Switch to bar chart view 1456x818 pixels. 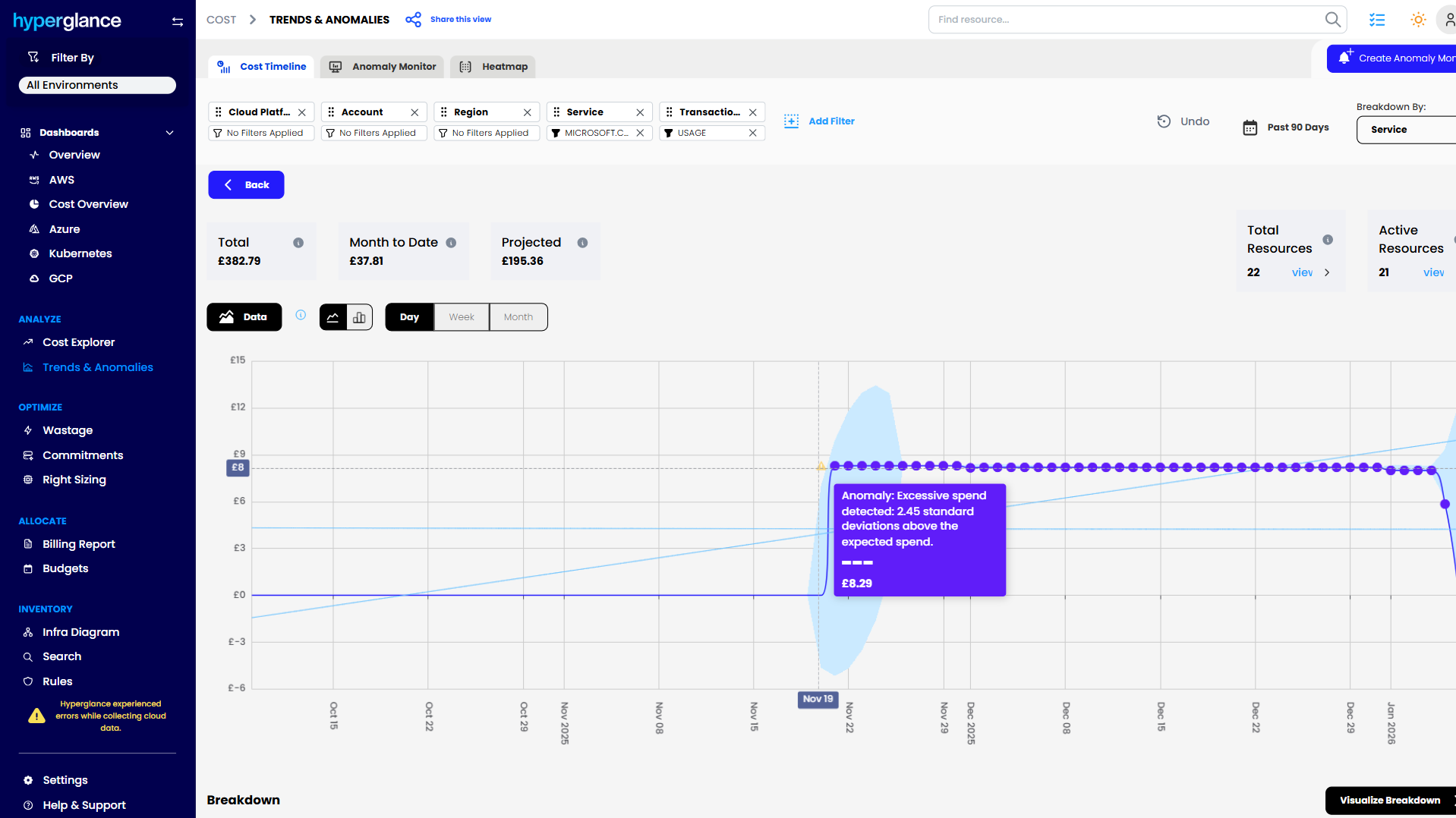[359, 317]
